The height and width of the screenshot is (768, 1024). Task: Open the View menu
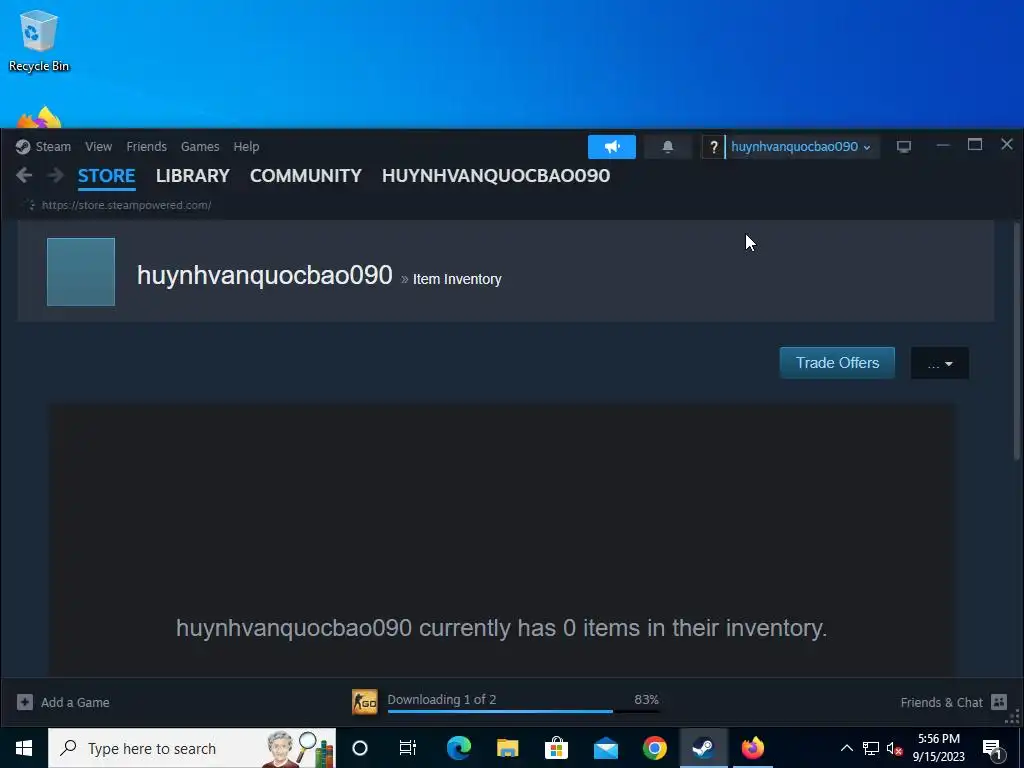(x=98, y=147)
